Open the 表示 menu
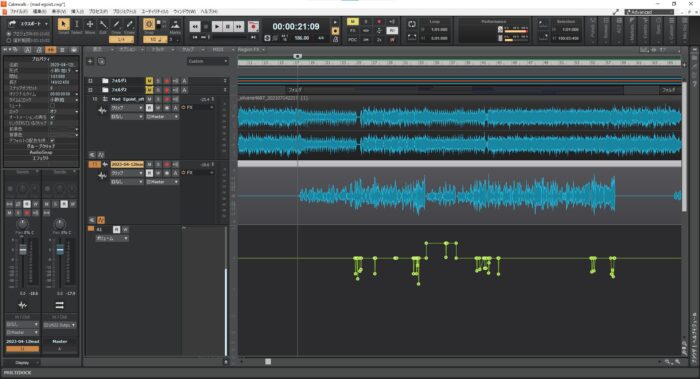 (59, 12)
